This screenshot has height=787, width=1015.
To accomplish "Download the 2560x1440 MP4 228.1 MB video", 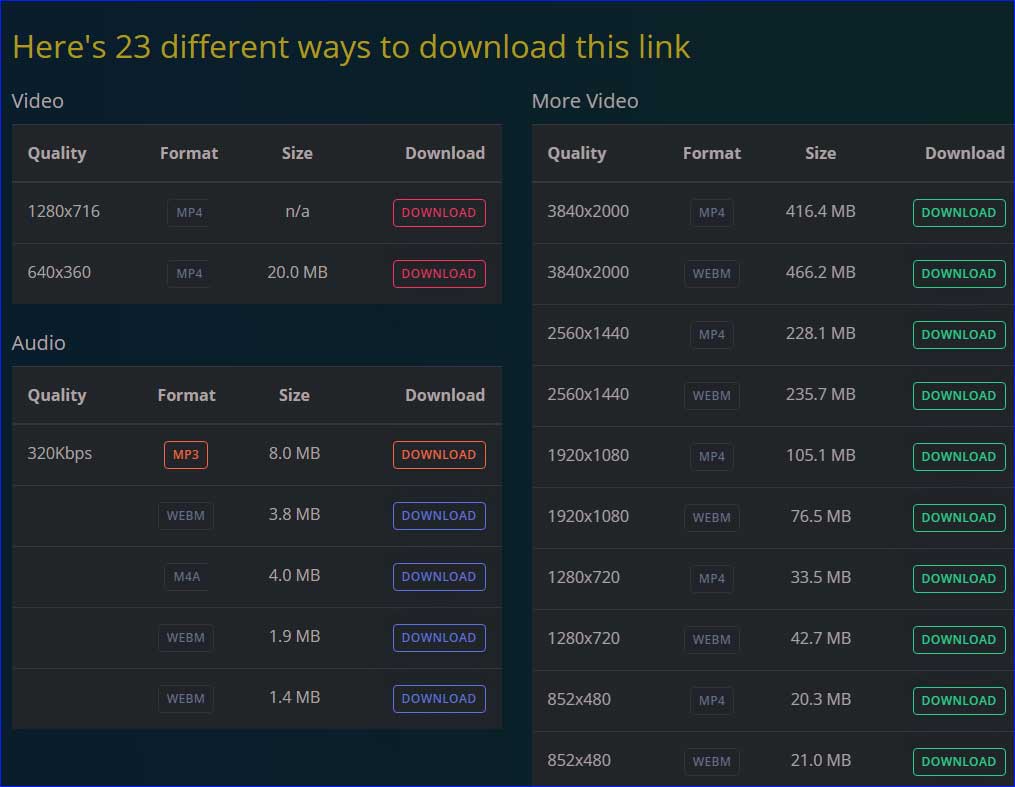I will click(958, 335).
